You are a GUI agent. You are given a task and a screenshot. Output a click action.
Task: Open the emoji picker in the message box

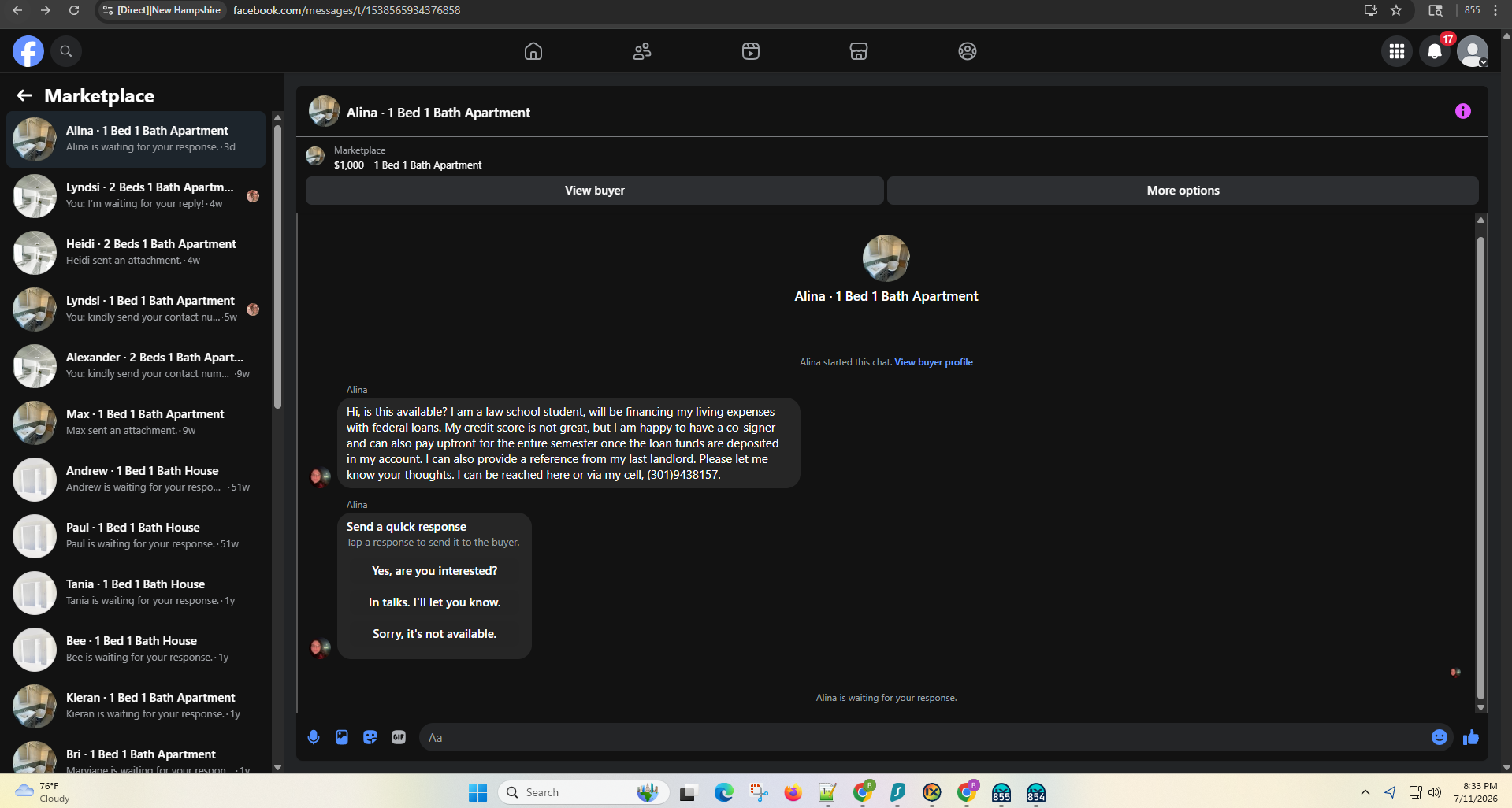(1440, 737)
